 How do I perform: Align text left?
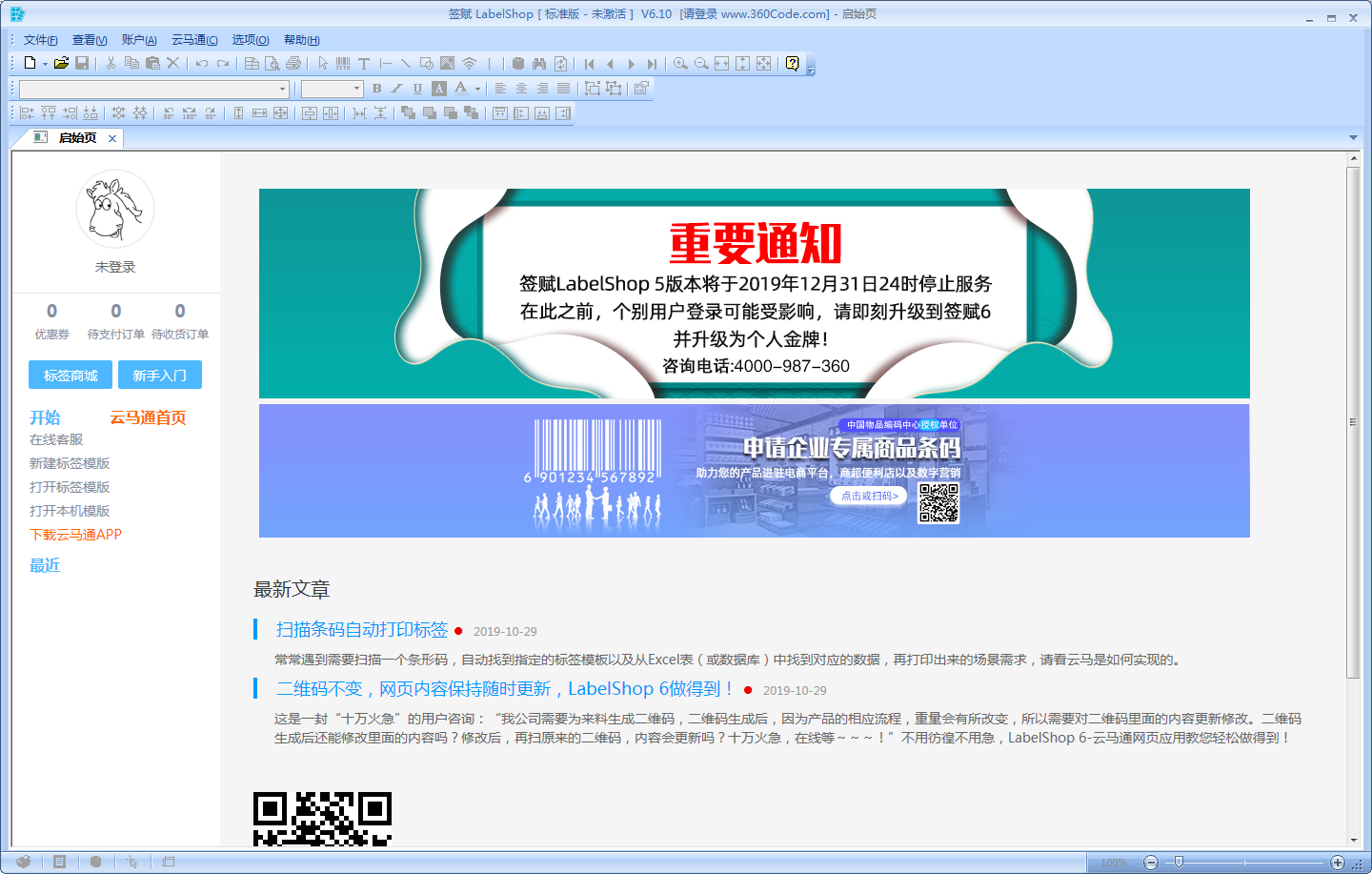(x=500, y=89)
